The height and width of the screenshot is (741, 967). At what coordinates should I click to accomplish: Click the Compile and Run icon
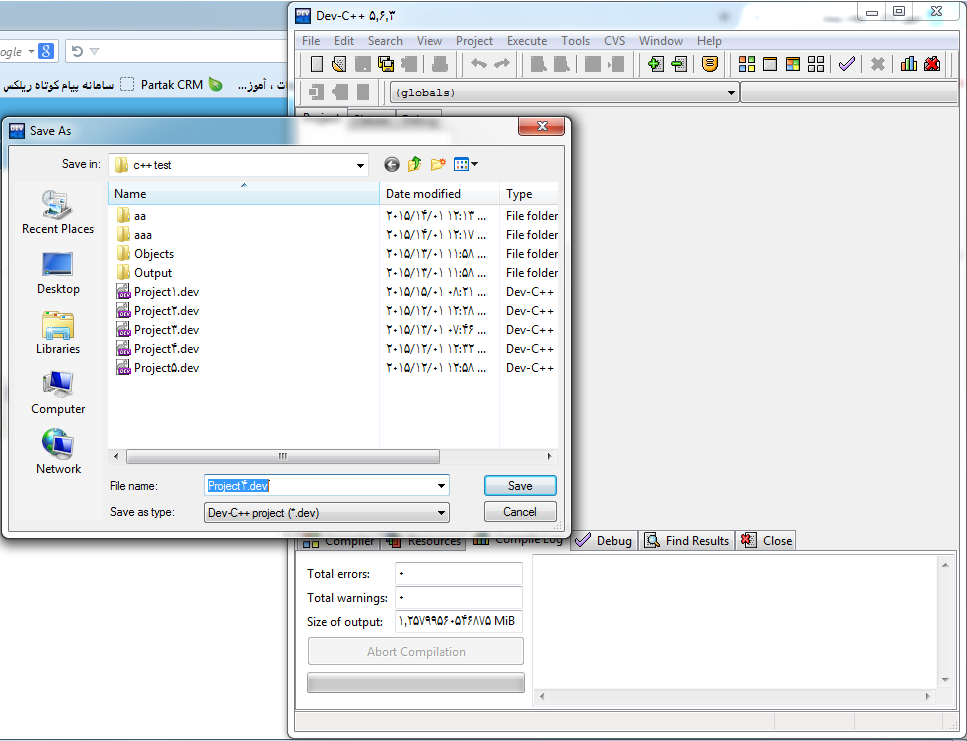pos(793,63)
